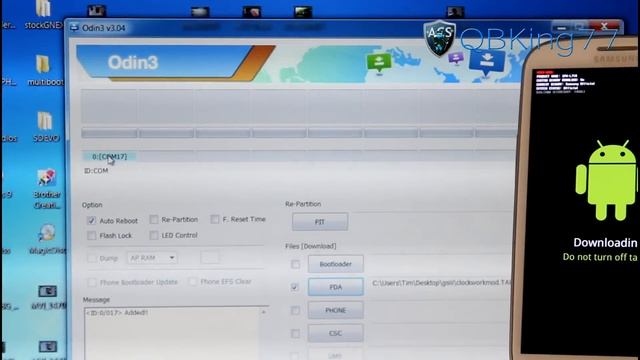Screen dimensions: 640x360
Task: Click the "ID:COM" label
Action: 96,171
